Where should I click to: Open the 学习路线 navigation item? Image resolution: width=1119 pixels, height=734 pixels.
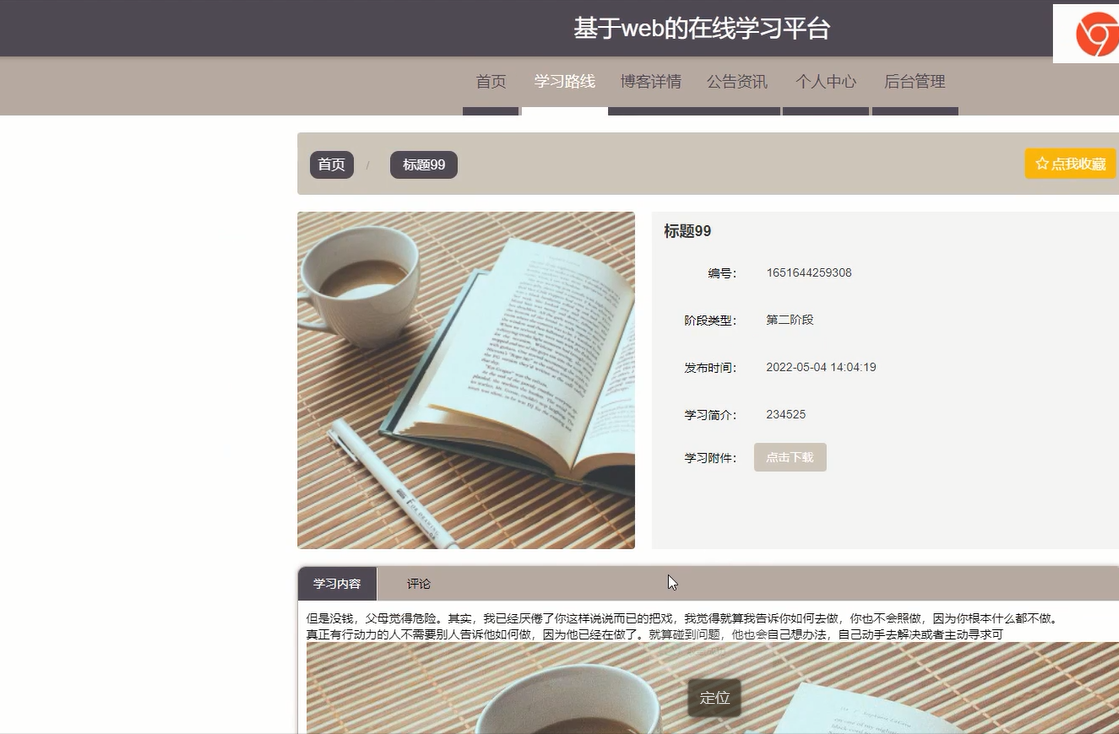point(564,81)
